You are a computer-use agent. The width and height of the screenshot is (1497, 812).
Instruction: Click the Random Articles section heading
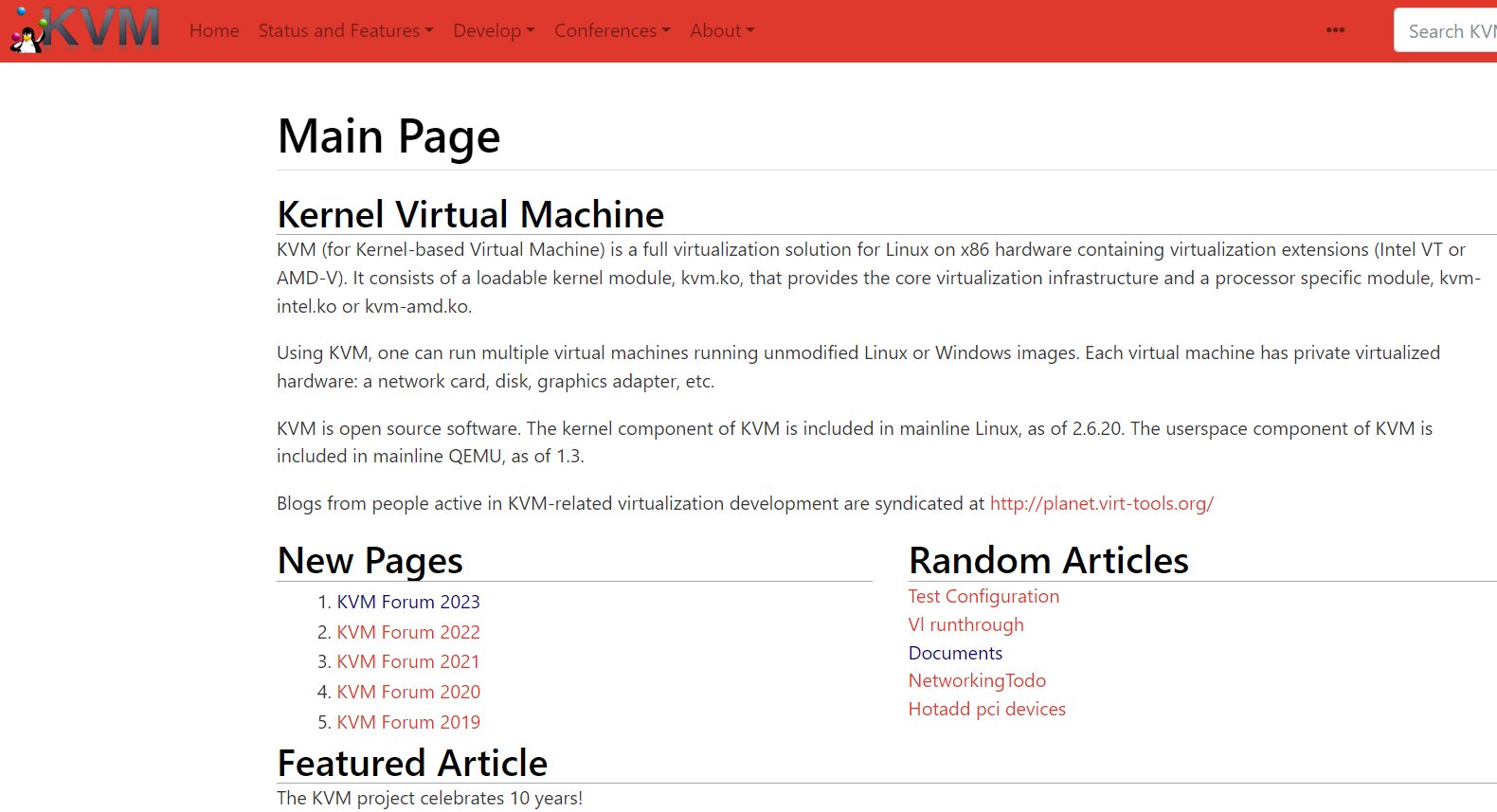tap(1048, 560)
